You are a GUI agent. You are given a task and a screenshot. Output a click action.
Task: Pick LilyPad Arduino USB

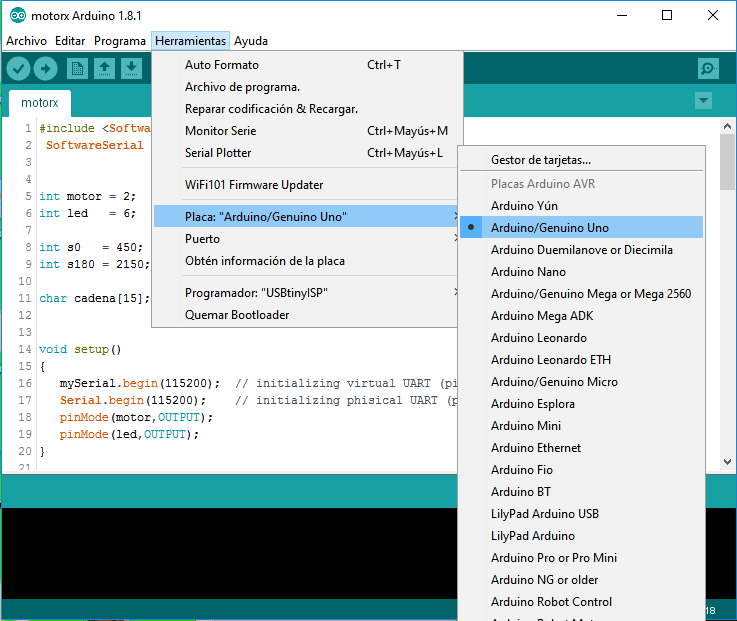(581, 514)
